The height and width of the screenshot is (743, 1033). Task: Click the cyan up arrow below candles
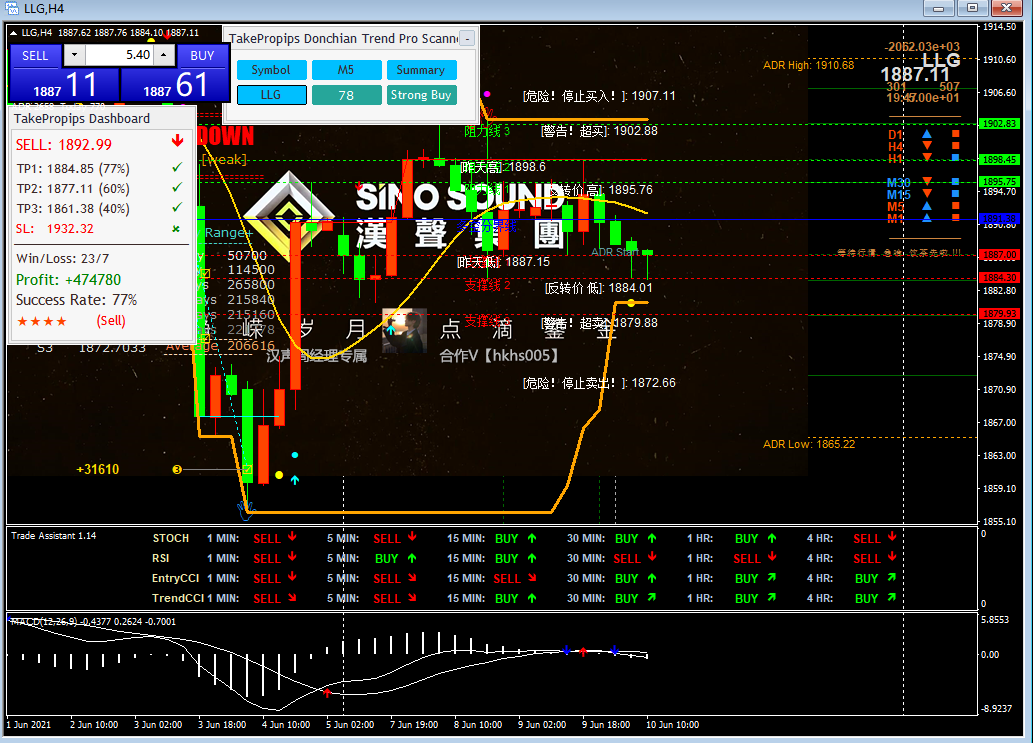pyautogui.click(x=294, y=480)
